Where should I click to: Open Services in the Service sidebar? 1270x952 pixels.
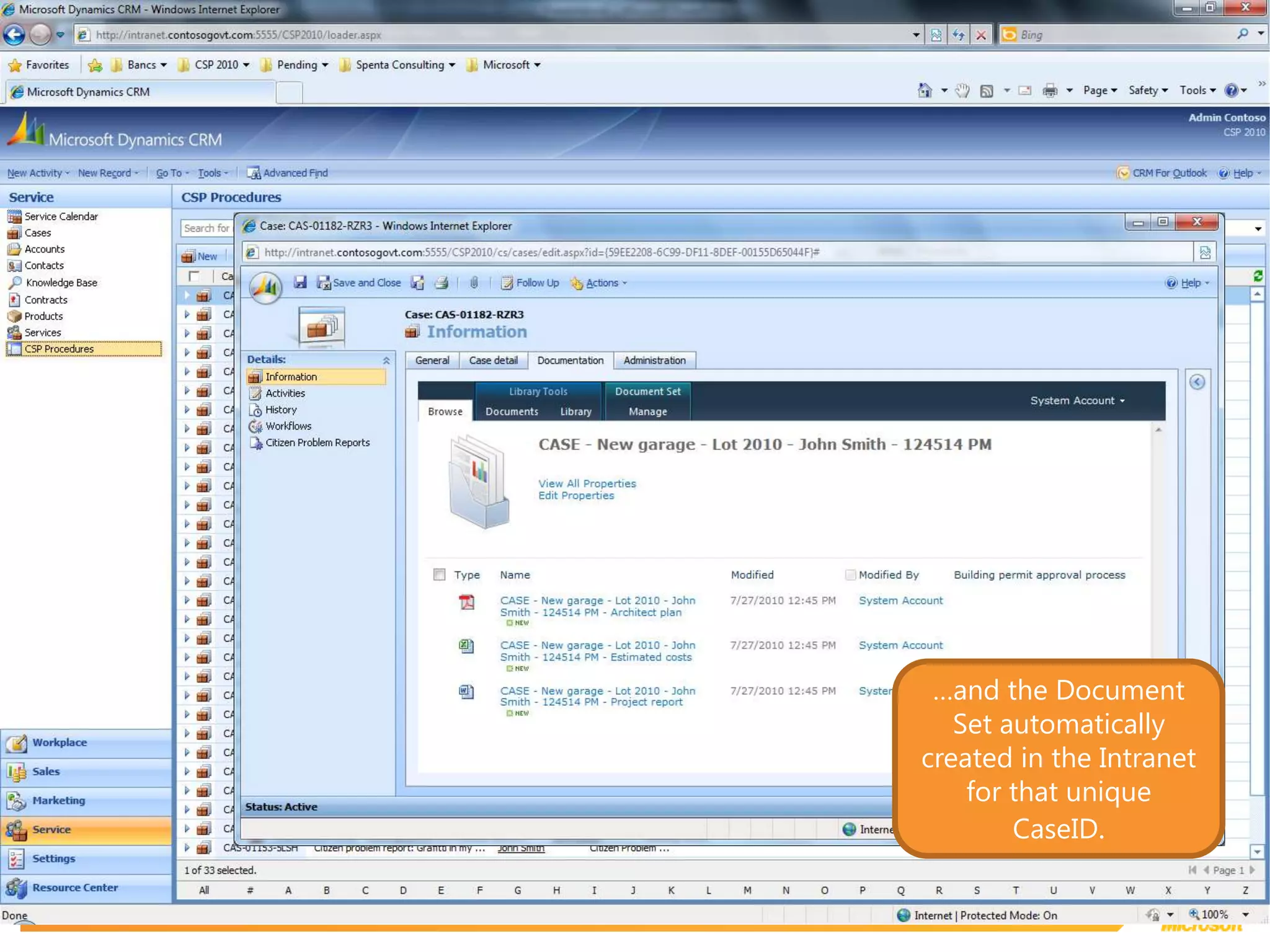(x=42, y=333)
